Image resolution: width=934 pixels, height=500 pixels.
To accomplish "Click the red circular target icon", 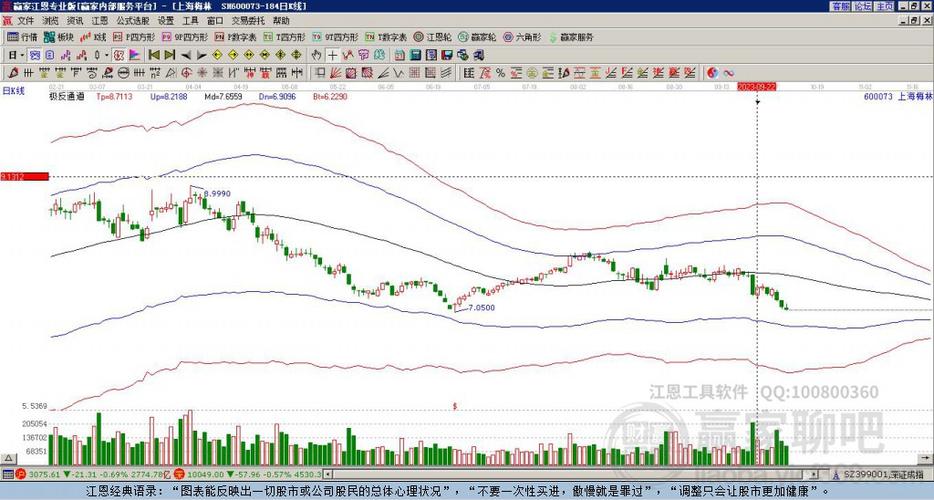I will [x=186, y=73].
